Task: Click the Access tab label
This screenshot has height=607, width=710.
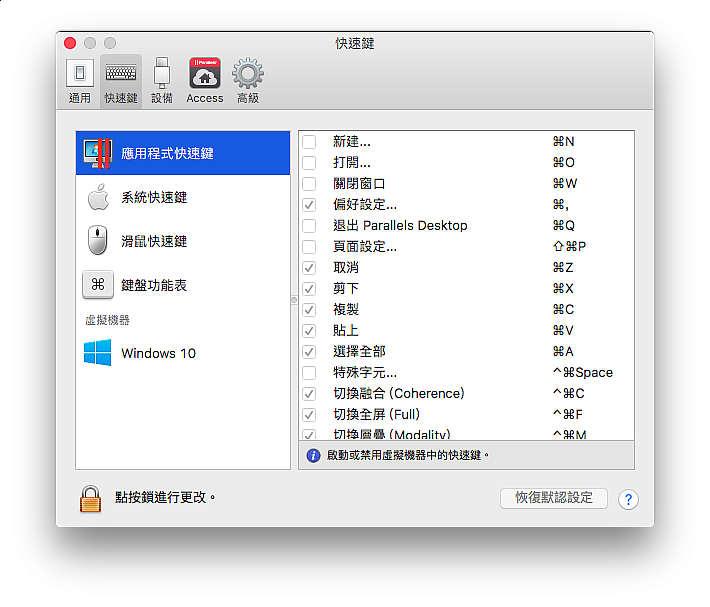Action: pyautogui.click(x=205, y=98)
